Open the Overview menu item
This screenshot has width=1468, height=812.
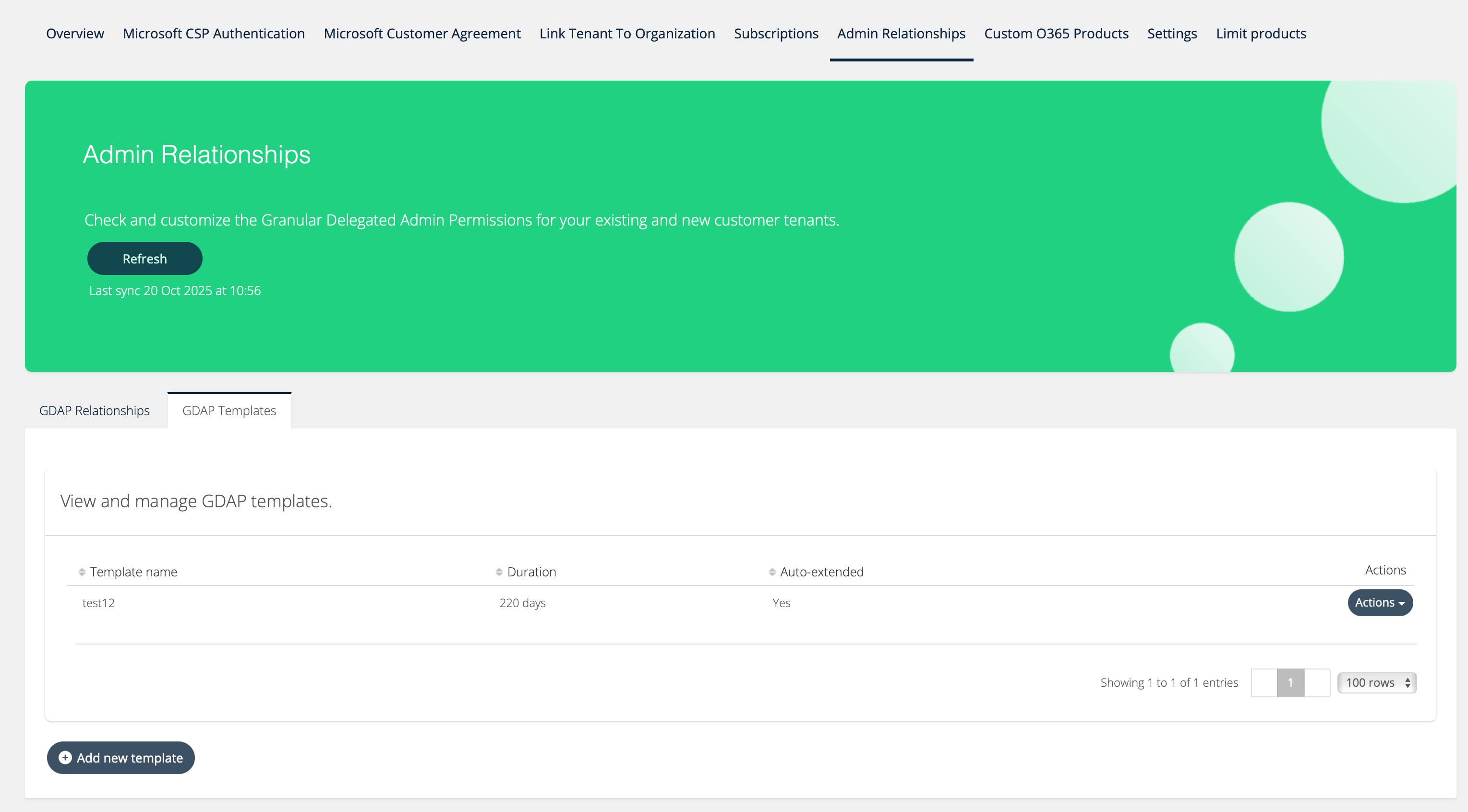[x=75, y=34]
